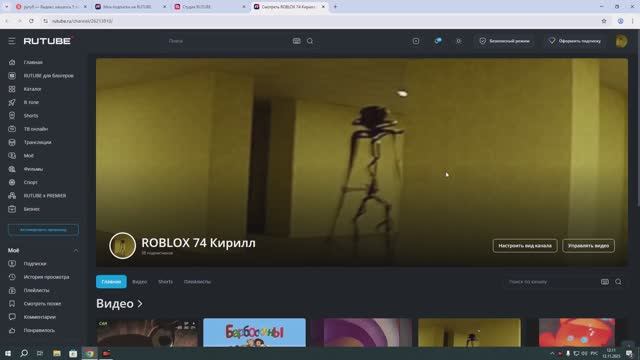640x360 pixels.
Task: Click the upload video icon in header
Action: click(x=416, y=41)
